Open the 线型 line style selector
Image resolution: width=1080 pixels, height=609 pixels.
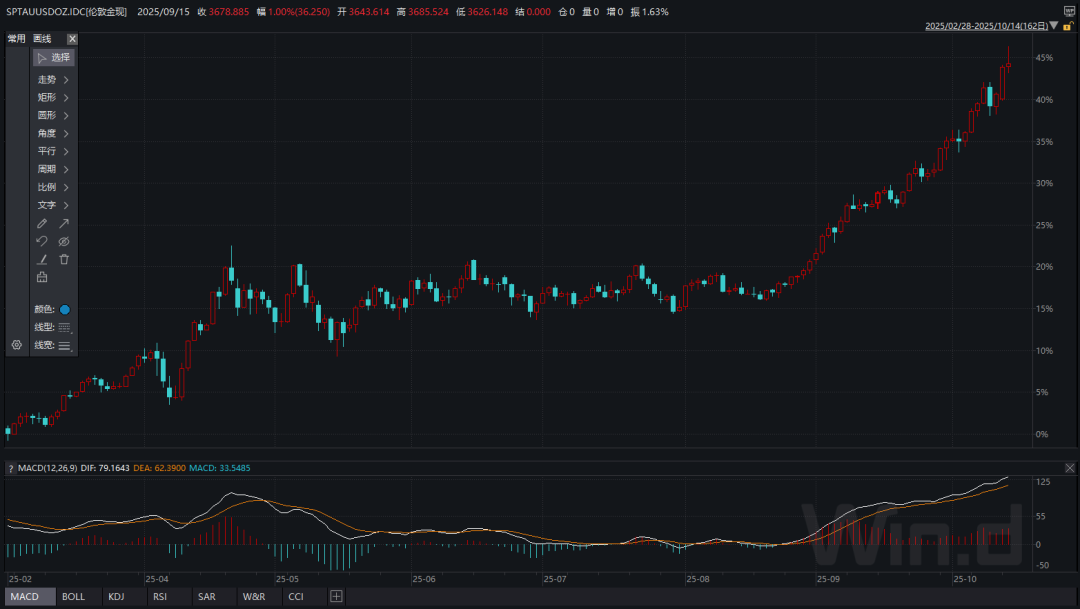coord(64,327)
